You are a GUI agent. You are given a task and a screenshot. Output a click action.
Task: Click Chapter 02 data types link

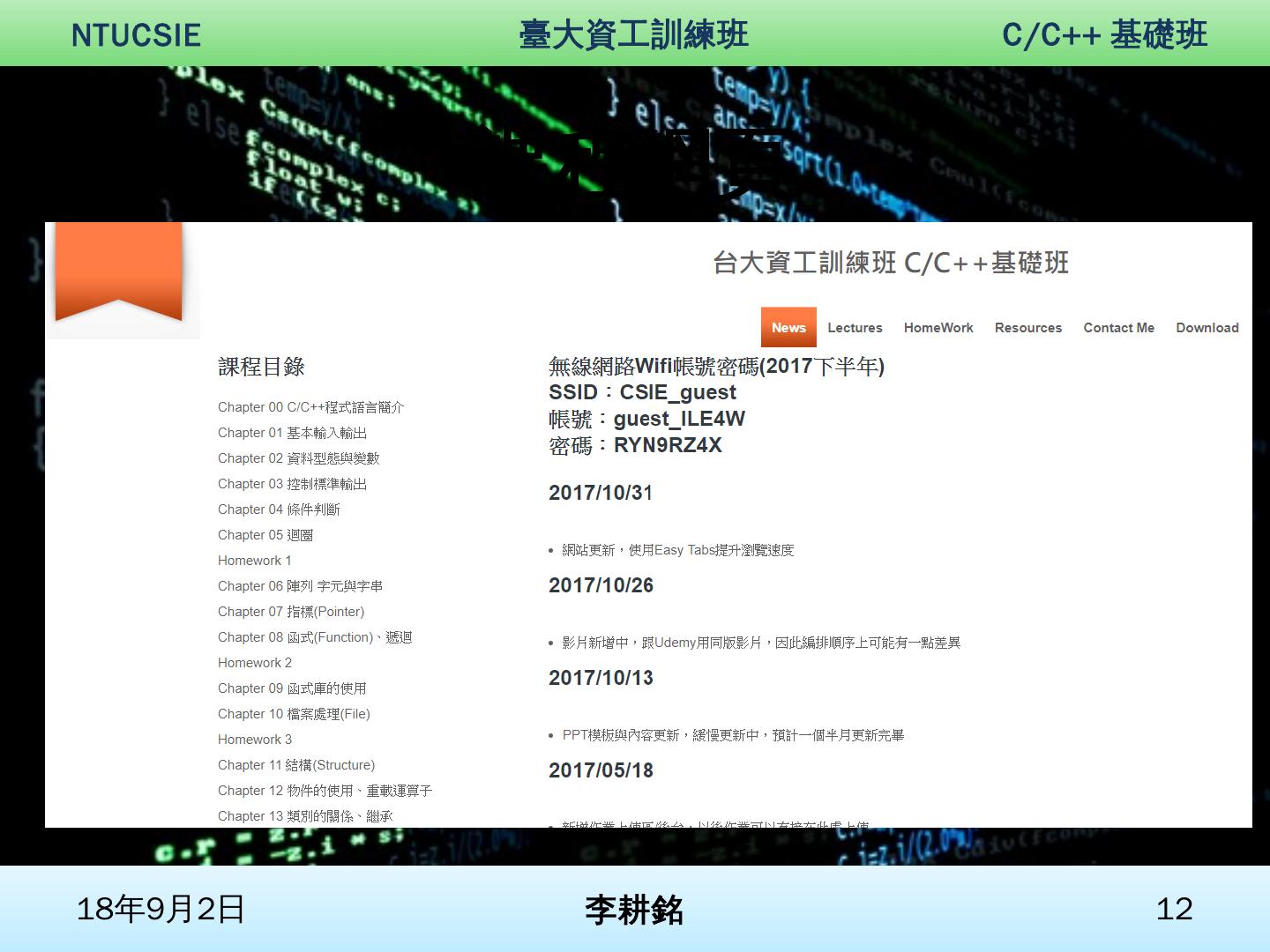tap(298, 458)
